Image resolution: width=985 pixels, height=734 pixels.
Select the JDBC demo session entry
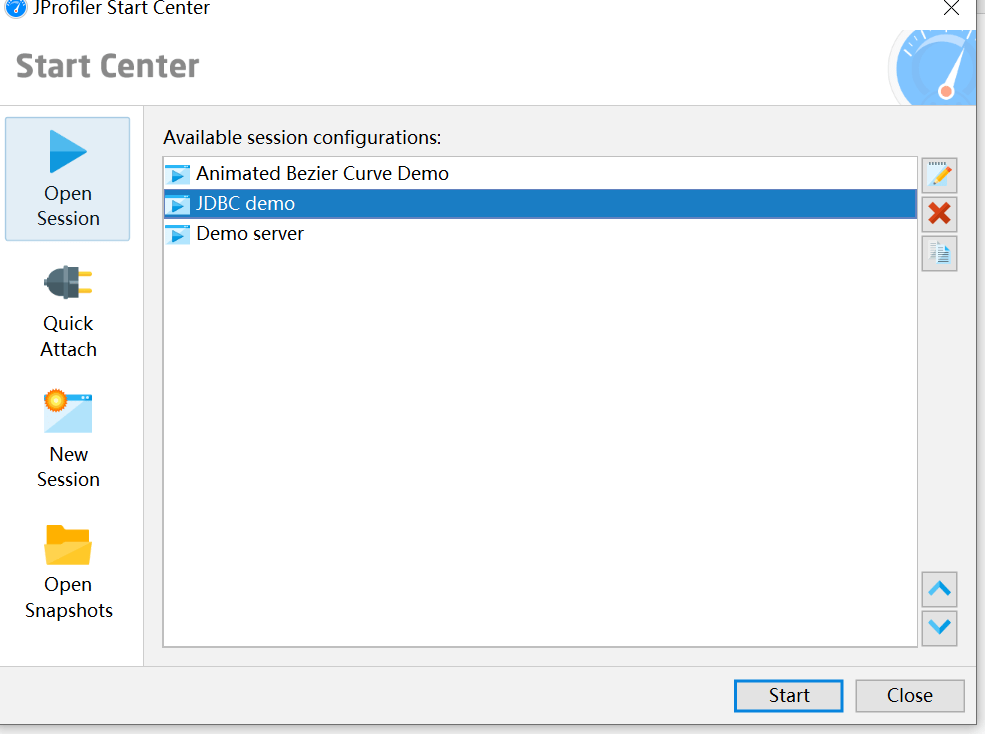246,204
